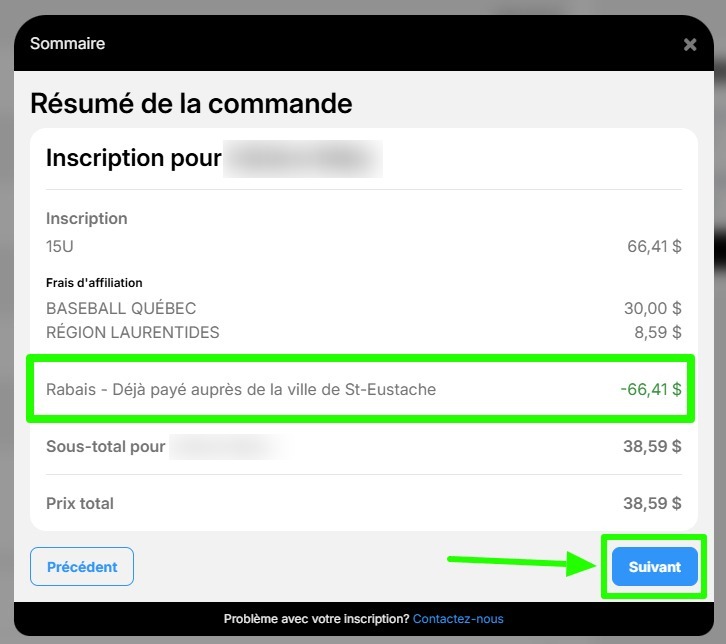Open the Contactez-nous link
The width and height of the screenshot is (726, 644).
tap(458, 619)
